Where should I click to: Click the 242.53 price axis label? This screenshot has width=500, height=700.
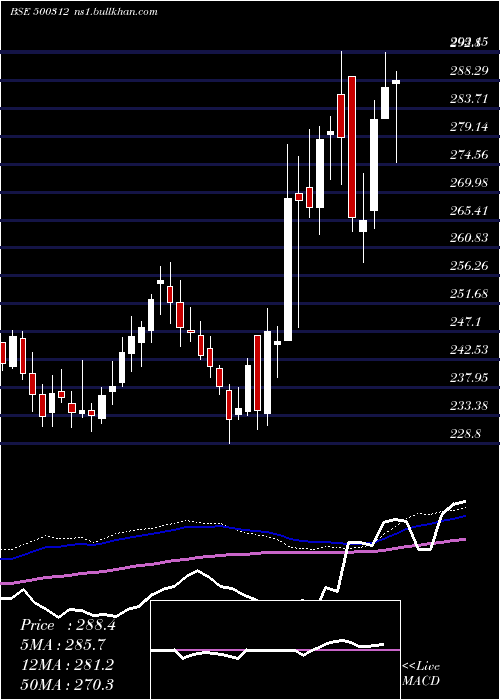[x=469, y=350]
